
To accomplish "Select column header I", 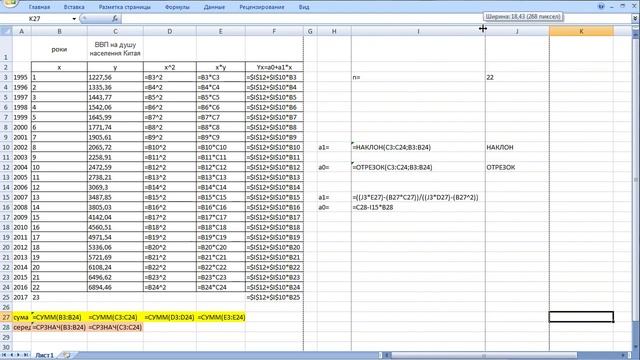I will 418,31.
